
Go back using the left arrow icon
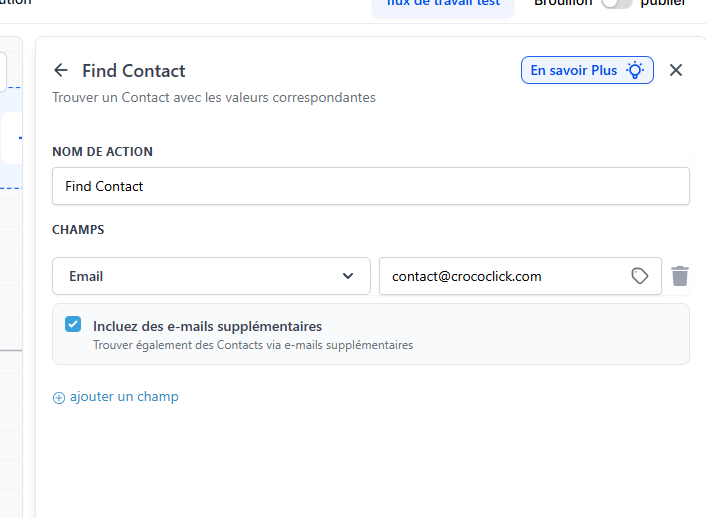[x=61, y=70]
